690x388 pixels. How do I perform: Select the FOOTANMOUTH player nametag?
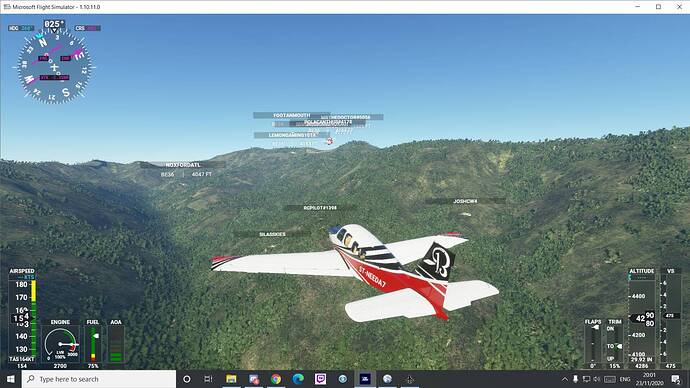pos(291,115)
